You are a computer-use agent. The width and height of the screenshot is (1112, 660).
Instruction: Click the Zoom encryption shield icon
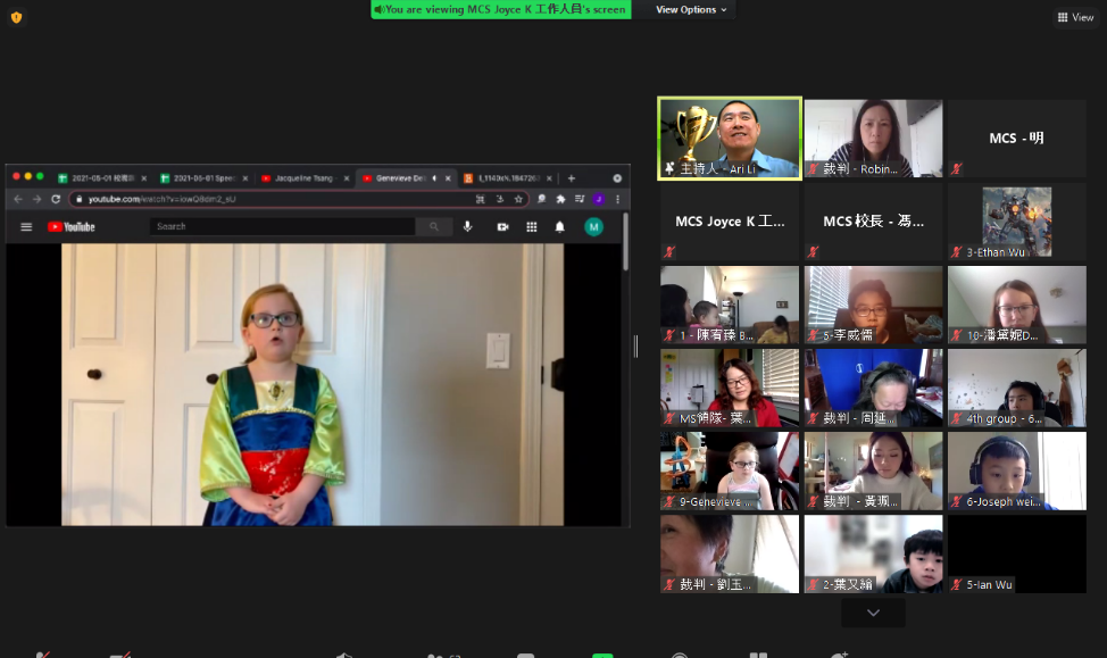[x=16, y=17]
